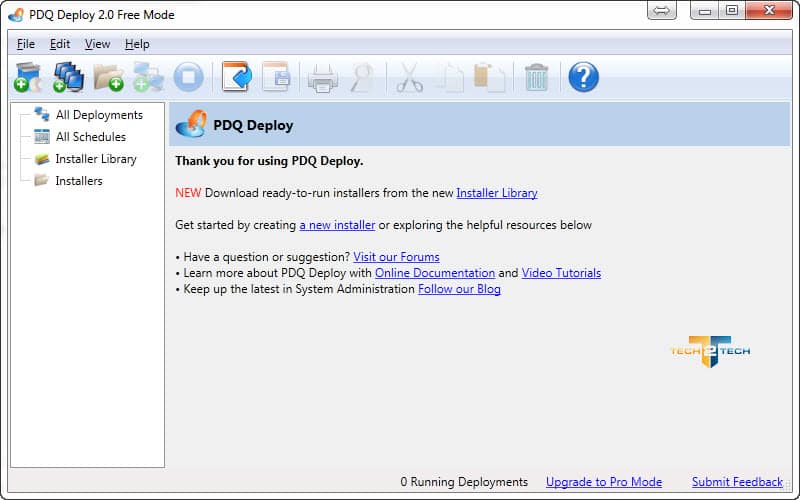Open the Video Tutorials link
This screenshot has width=800, height=500.
(x=561, y=273)
